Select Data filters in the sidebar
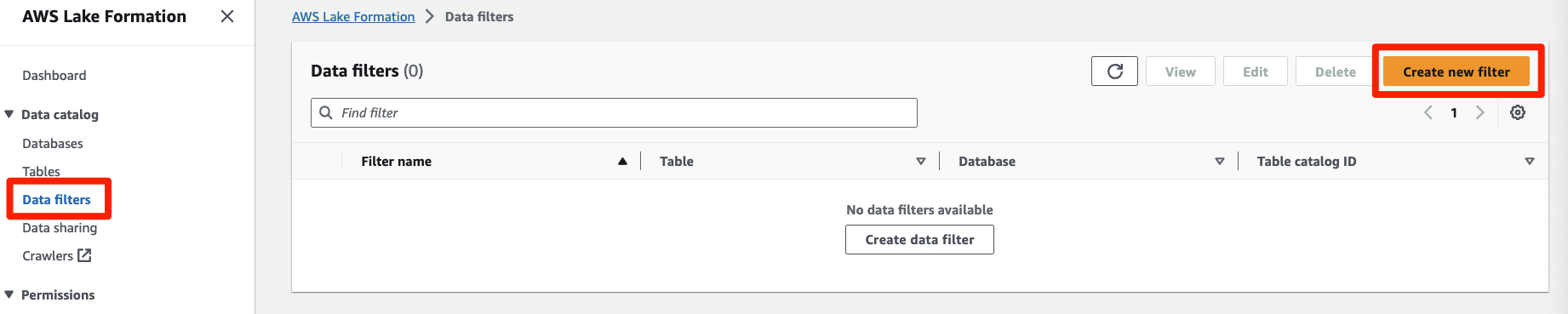The height and width of the screenshot is (314, 1568). click(x=56, y=199)
